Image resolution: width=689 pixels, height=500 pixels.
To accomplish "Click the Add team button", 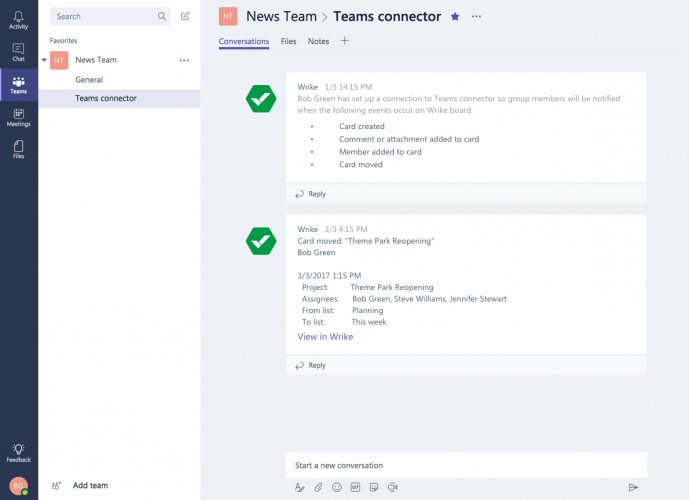I will pyautogui.click(x=90, y=486).
